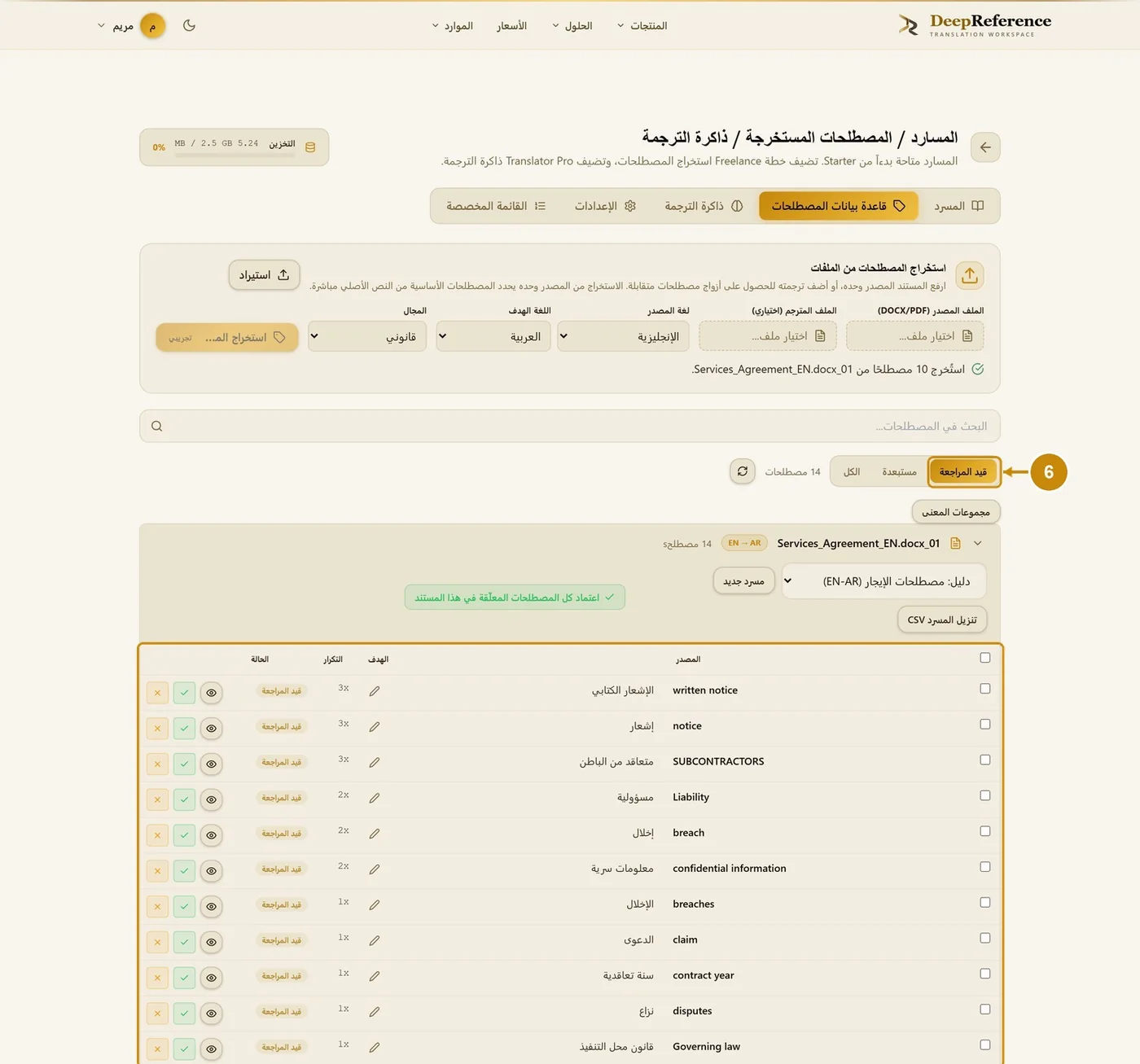Viewport: 1140px width, 1064px height.
Task: Toggle context view for 'breaches' row
Action: pos(211,907)
